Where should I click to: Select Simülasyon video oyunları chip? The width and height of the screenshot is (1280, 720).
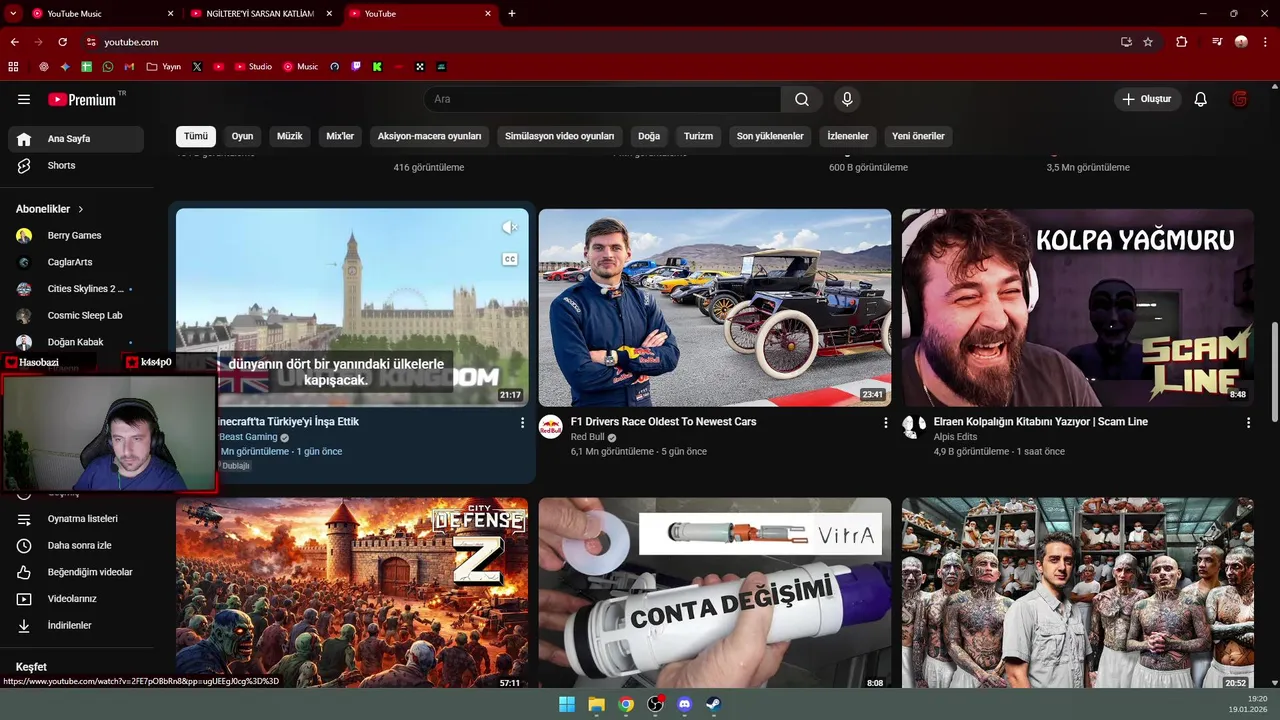point(559,136)
